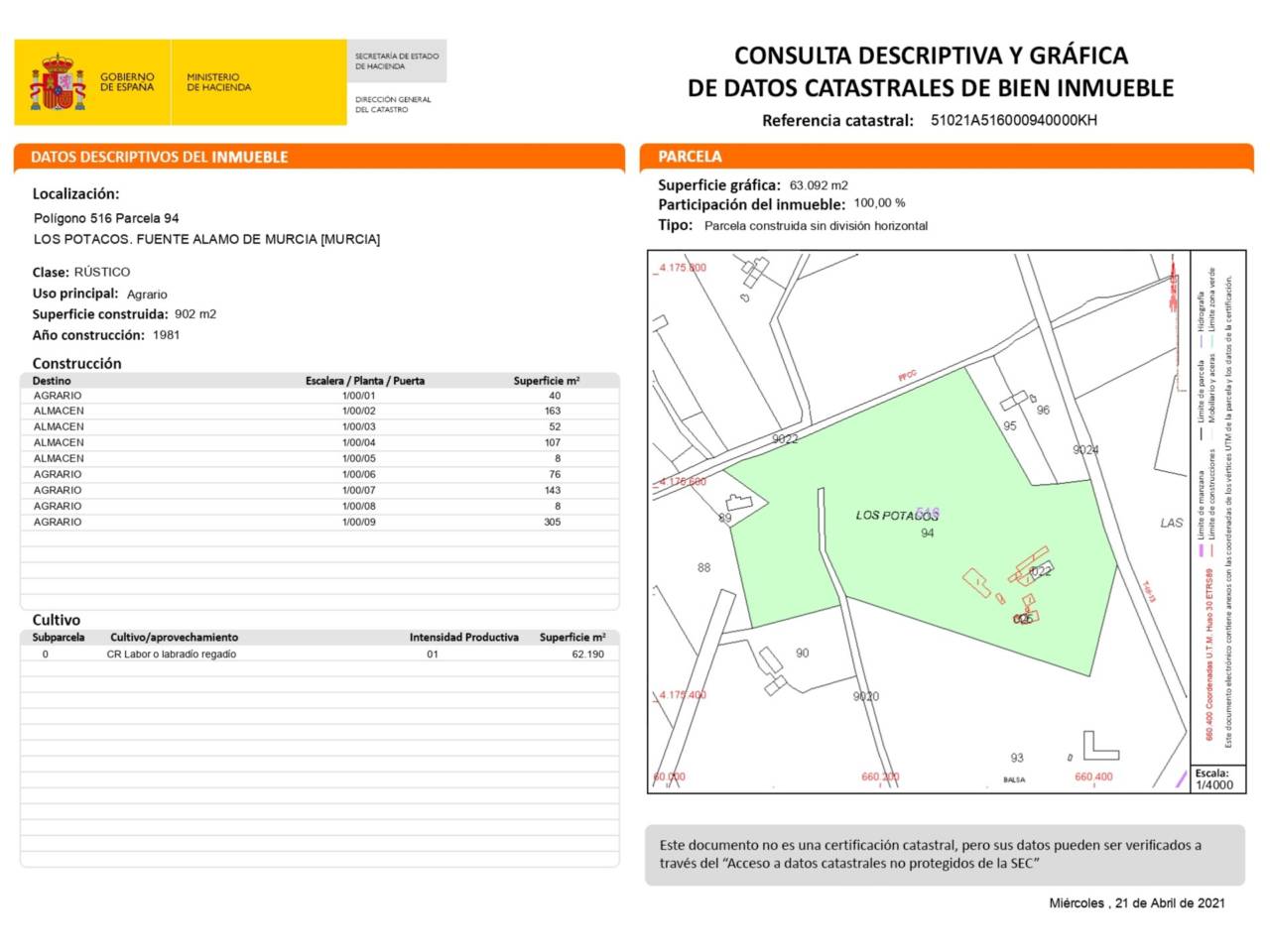This screenshot has height=952, width=1270.
Task: Click Parcela construida sin división horizontal text
Action: point(817,226)
